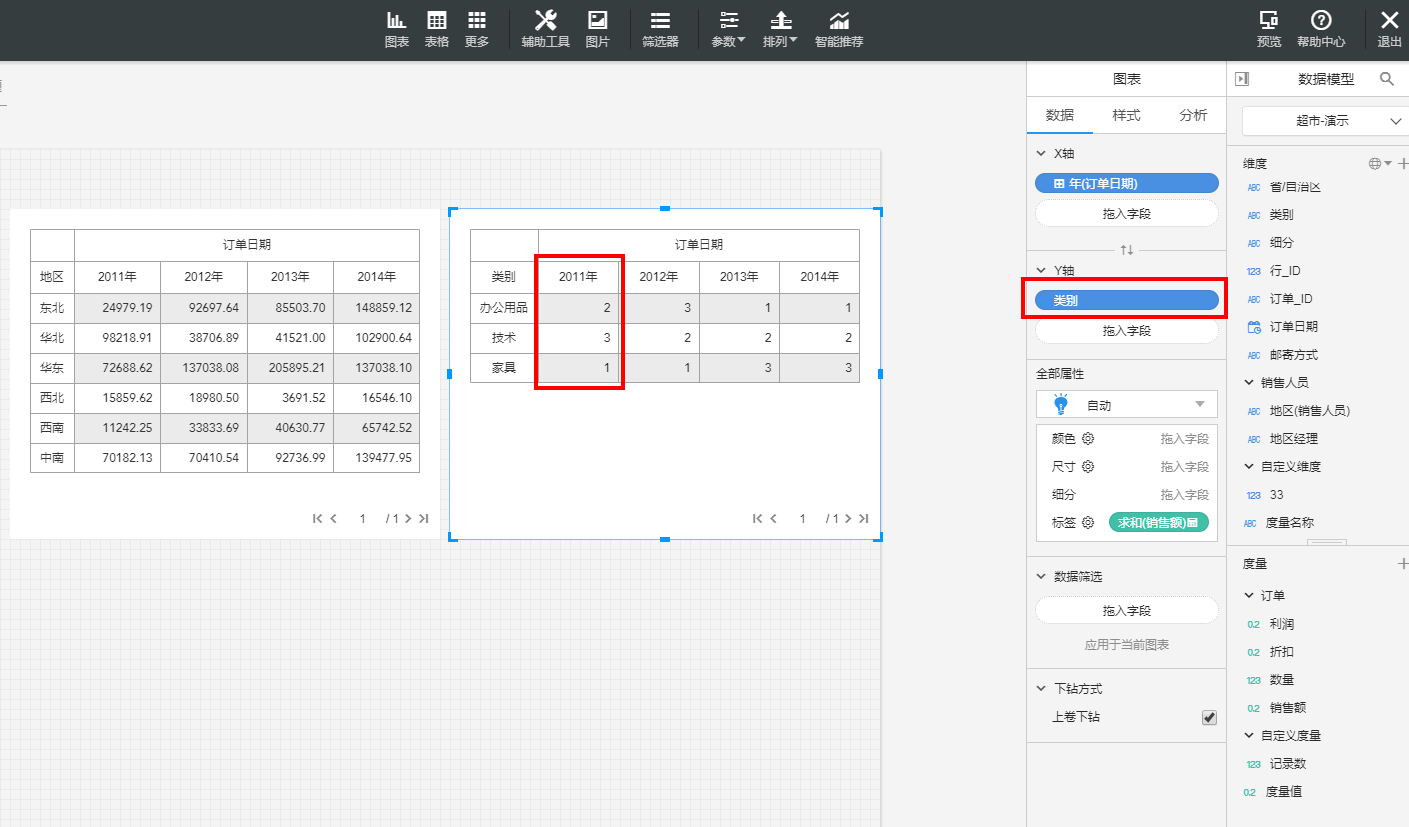This screenshot has width=1409, height=827.
Task: Insert an image via 图片 icon
Action: 597,29
